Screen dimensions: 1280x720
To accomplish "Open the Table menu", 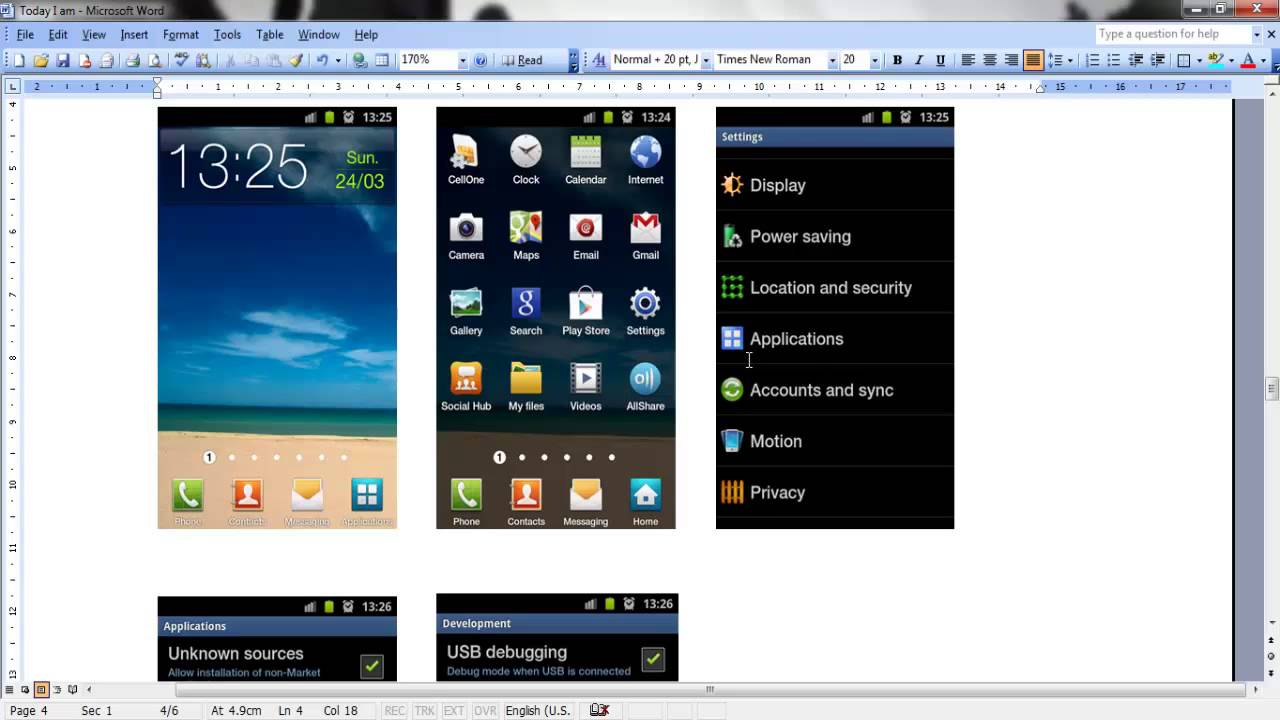I will pos(269,33).
